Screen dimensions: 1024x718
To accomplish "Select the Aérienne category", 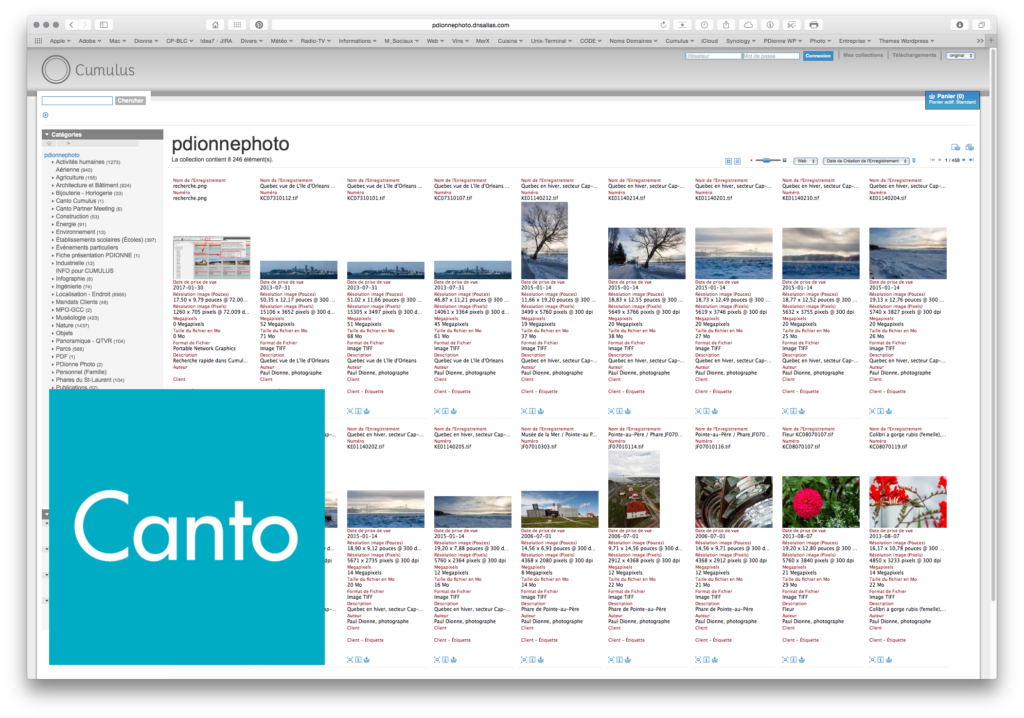I will [x=73, y=170].
